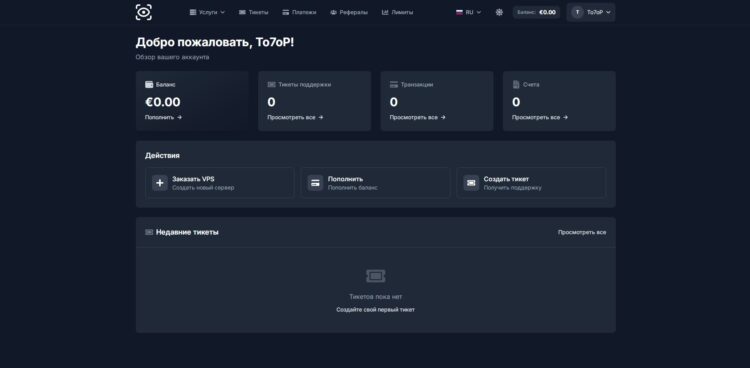Click the Обзор вашего аккаунта subtitle

point(172,57)
